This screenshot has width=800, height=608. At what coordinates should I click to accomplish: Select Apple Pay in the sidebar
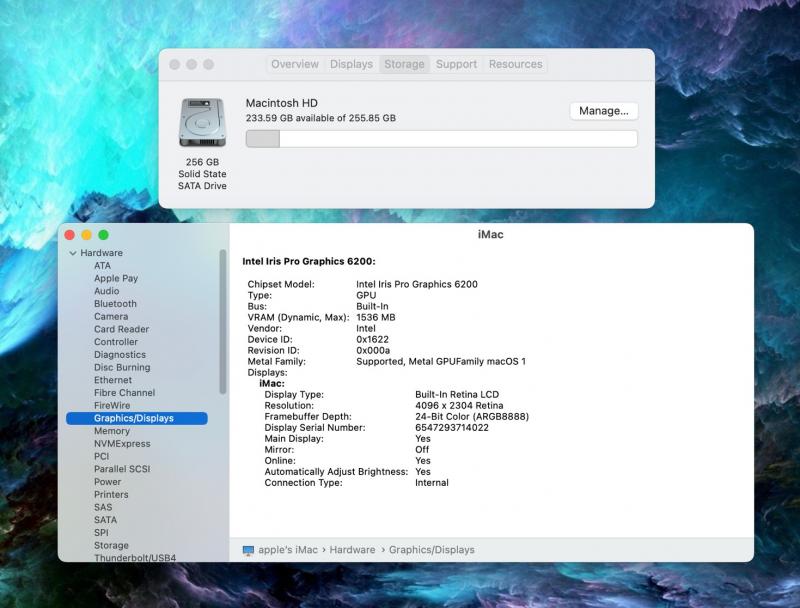[x=116, y=278]
